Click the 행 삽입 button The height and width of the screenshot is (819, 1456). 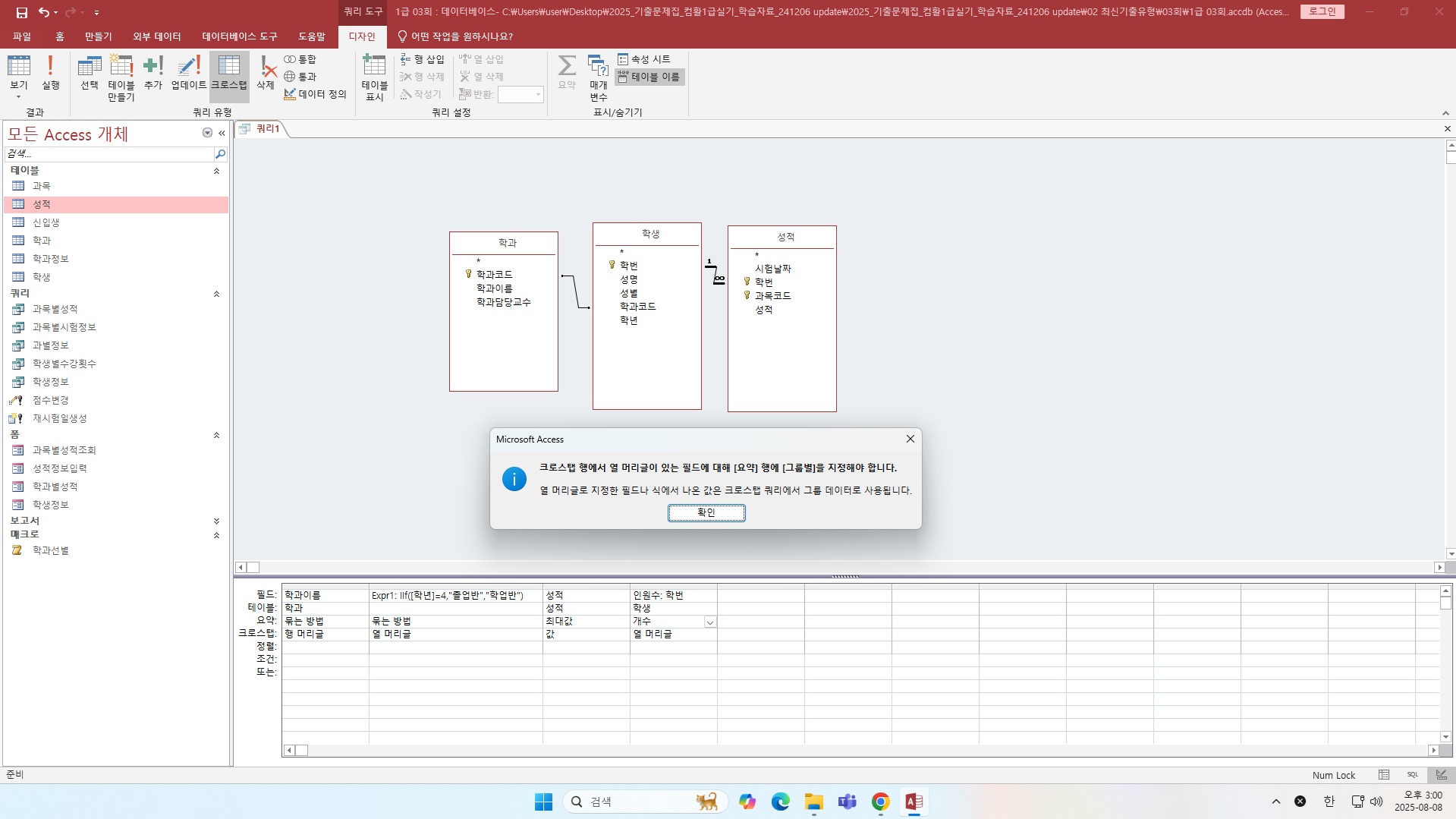click(423, 59)
